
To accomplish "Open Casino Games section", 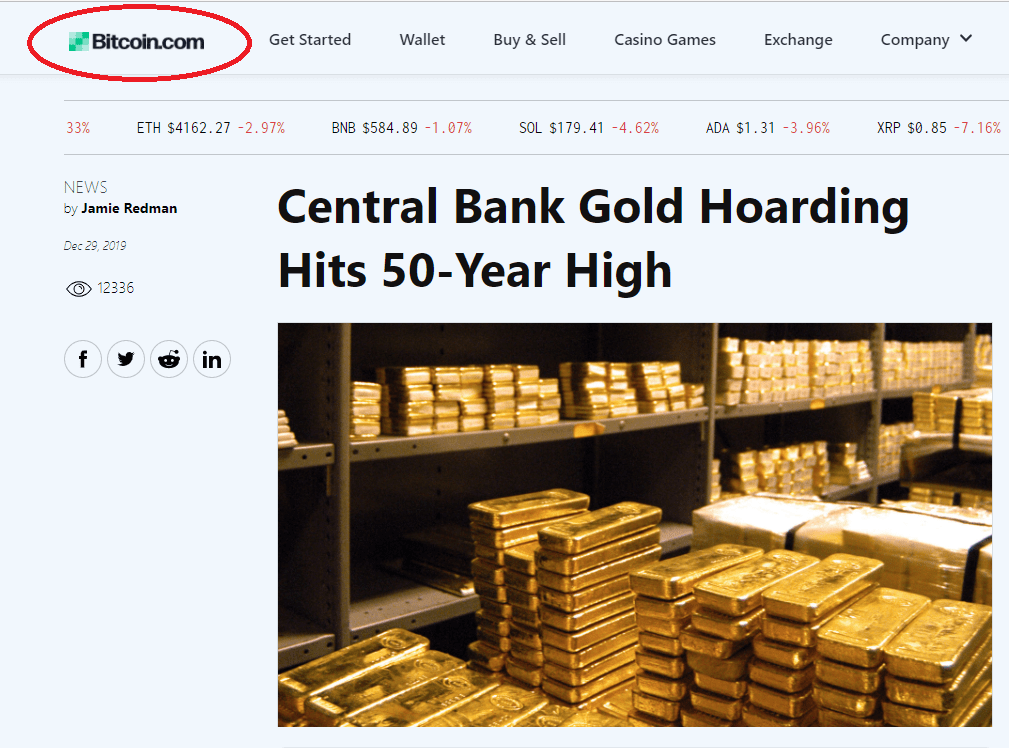I will (665, 40).
